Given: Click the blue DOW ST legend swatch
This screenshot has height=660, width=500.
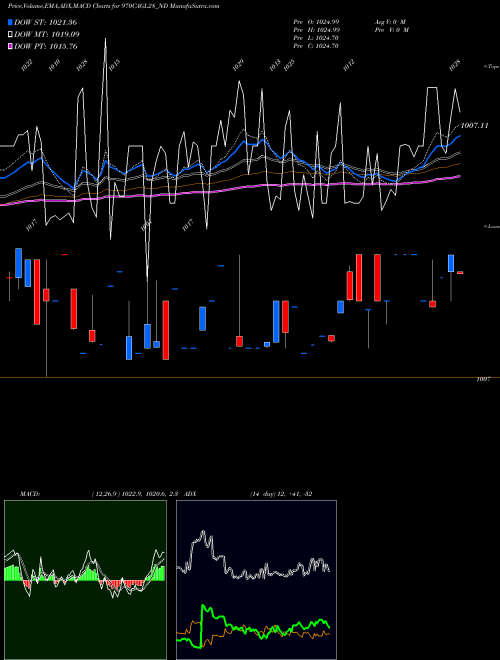Looking at the screenshot, I should [x=10, y=22].
